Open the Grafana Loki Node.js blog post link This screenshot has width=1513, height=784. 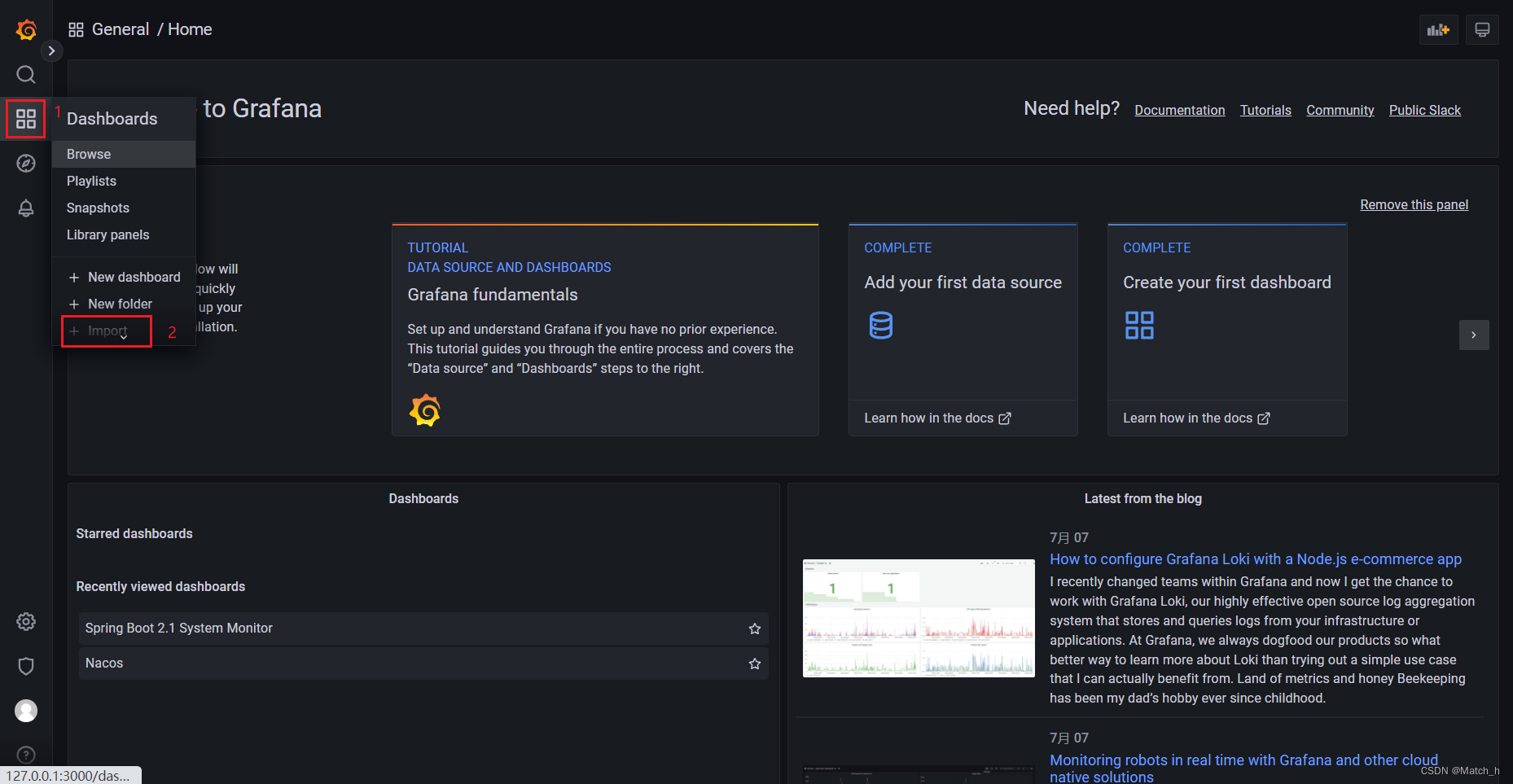(1255, 559)
